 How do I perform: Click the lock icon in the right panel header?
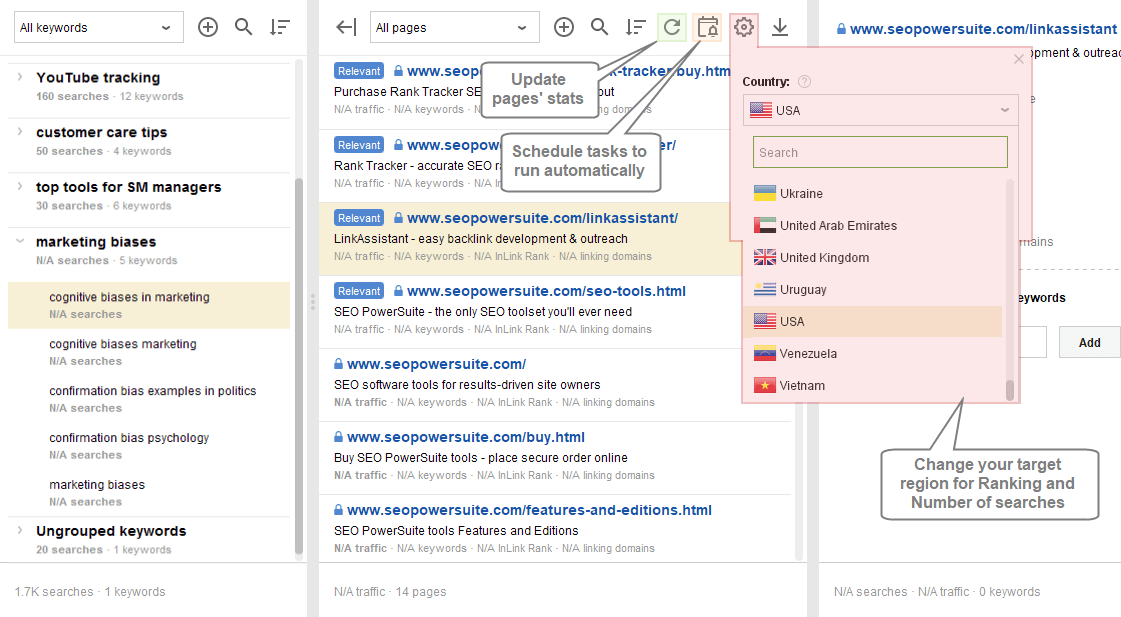[841, 29]
